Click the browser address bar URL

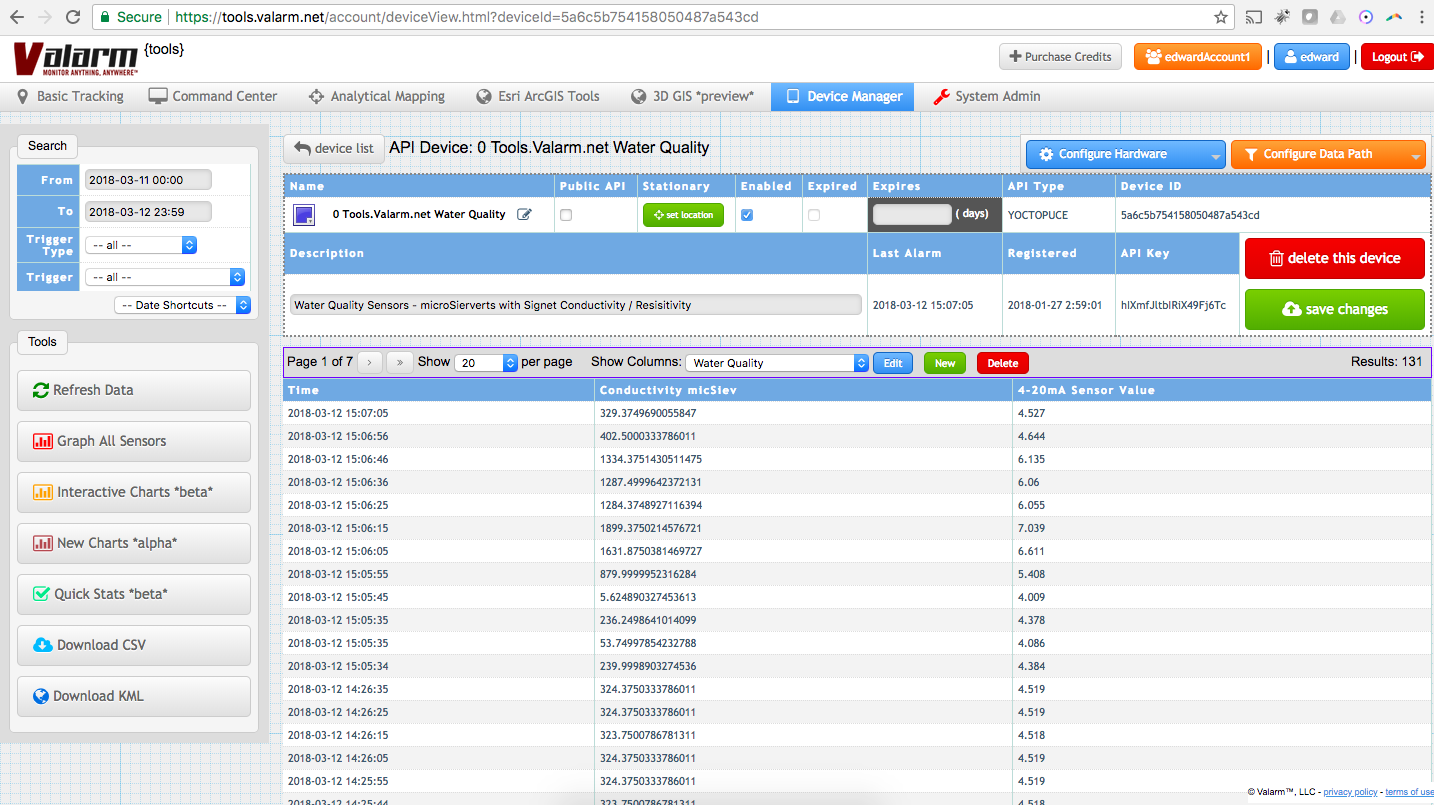point(466,17)
